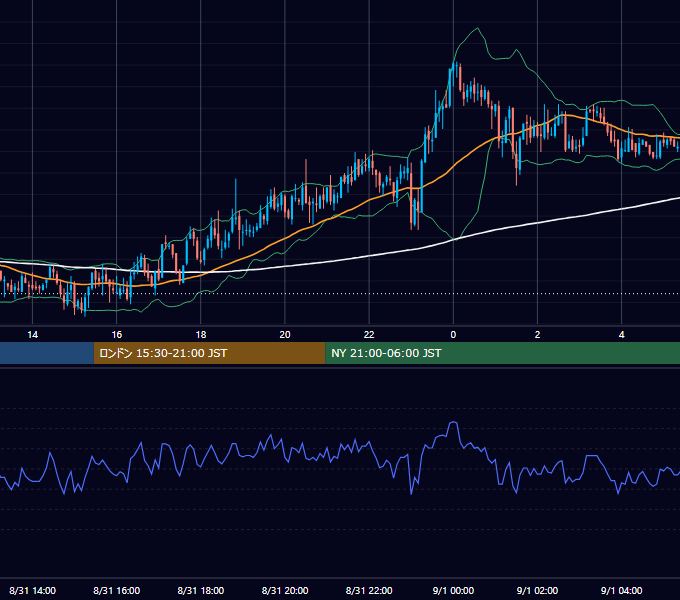Click the price chart axis label 16

(117, 335)
